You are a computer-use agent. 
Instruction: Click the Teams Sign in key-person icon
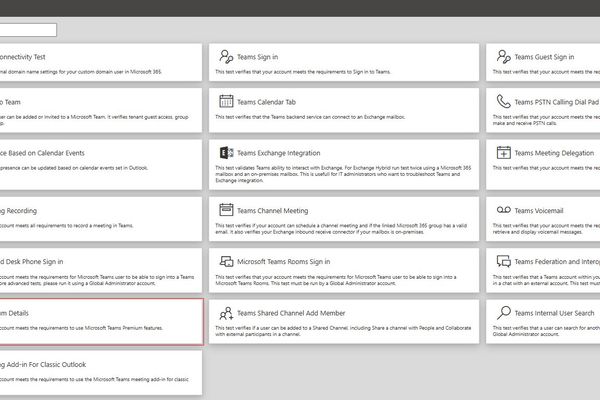click(226, 57)
